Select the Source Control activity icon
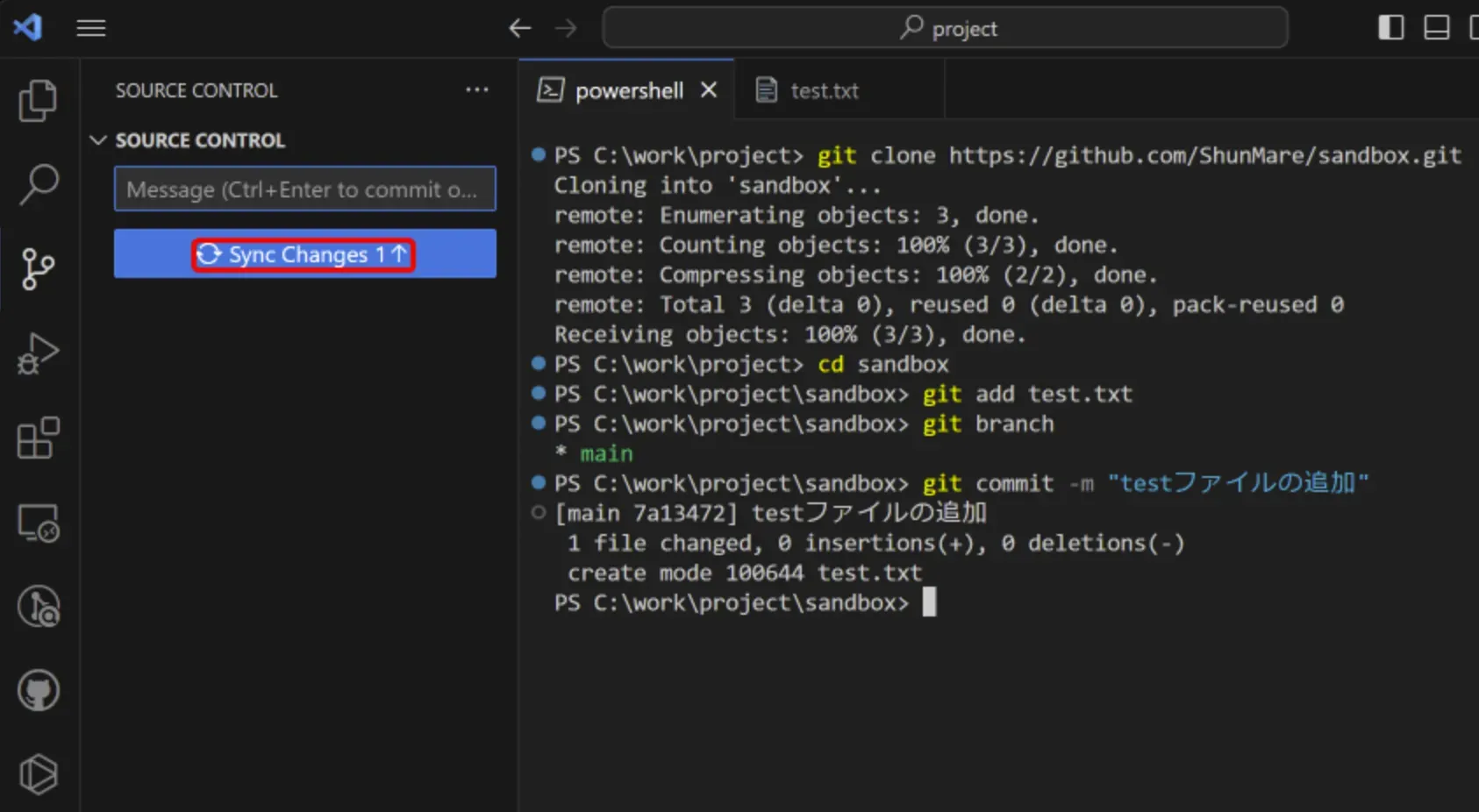This screenshot has height=812, width=1479. tap(38, 268)
